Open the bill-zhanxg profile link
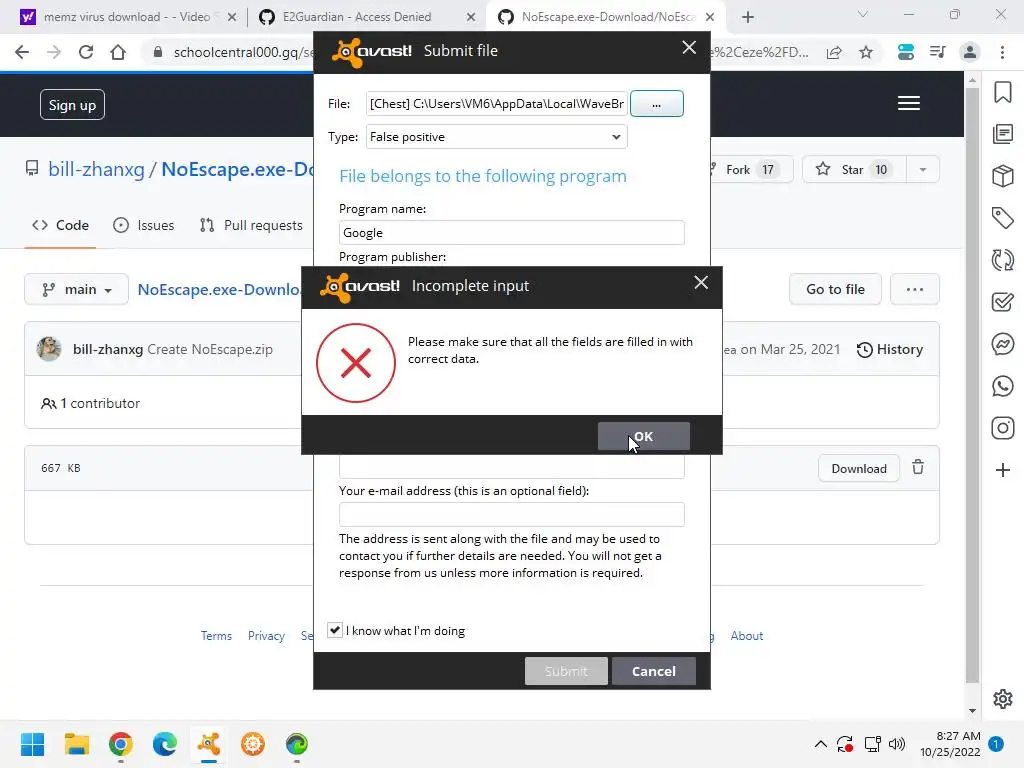The height and width of the screenshot is (768, 1024). pos(96,169)
